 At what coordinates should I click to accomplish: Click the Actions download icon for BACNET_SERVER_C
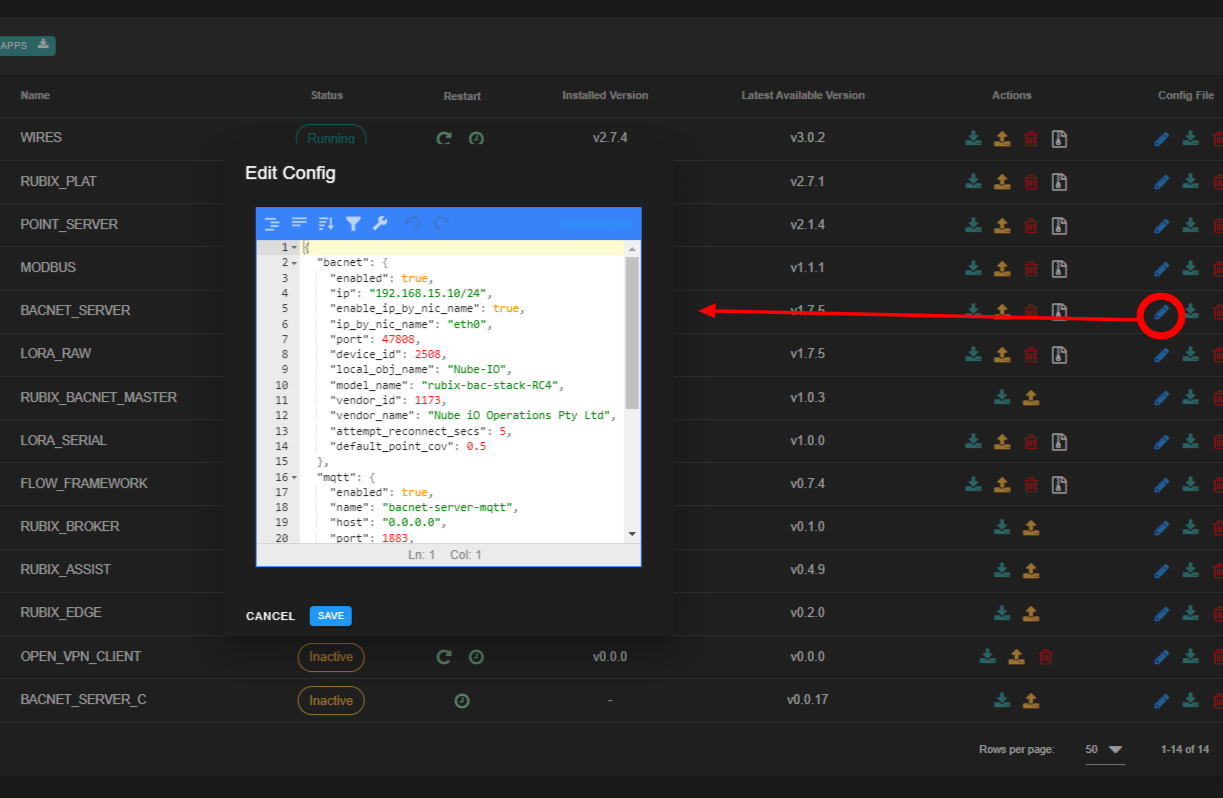pyautogui.click(x=1002, y=700)
